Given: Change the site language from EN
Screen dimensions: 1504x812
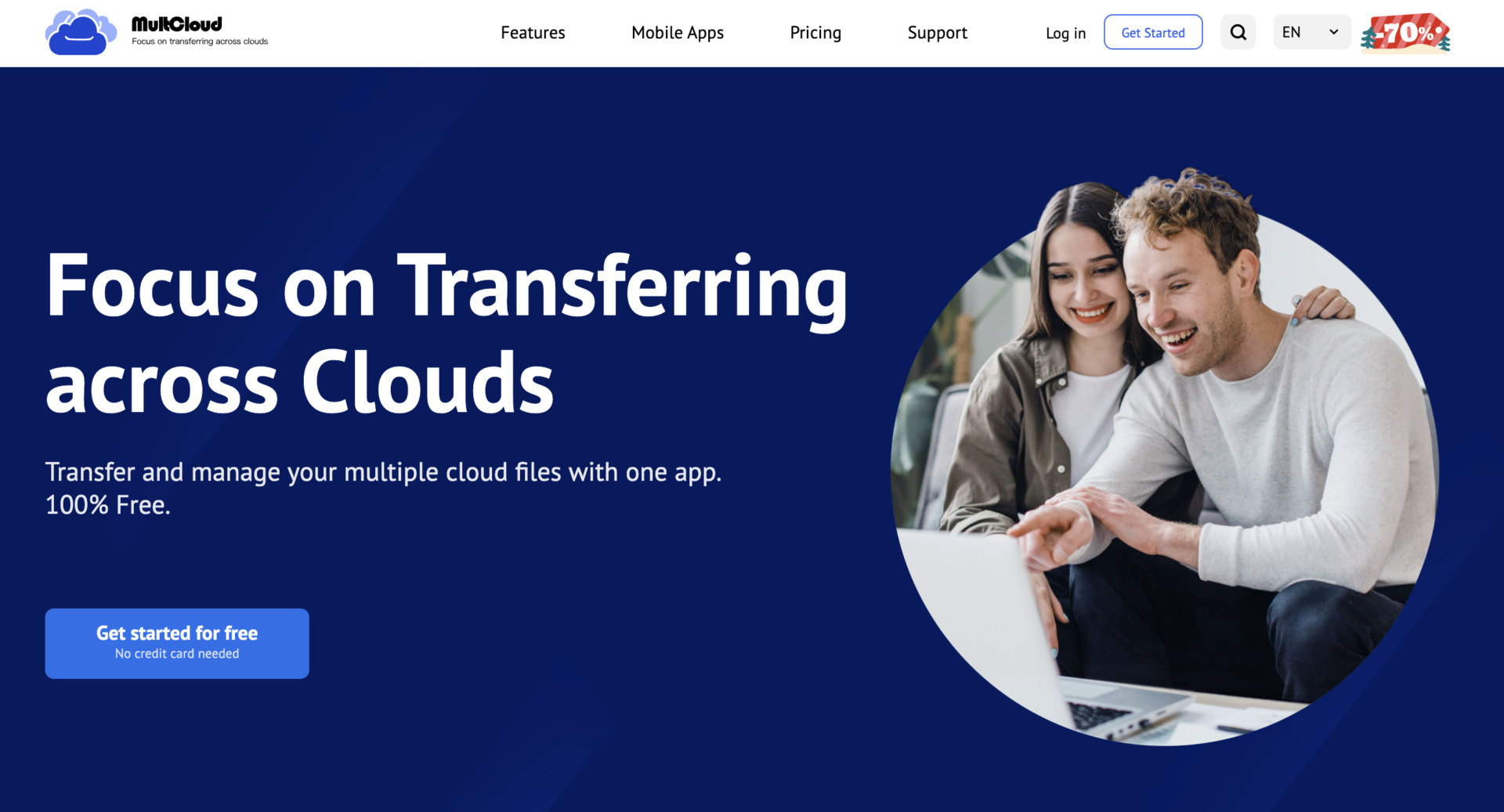Looking at the screenshot, I should 1311,32.
